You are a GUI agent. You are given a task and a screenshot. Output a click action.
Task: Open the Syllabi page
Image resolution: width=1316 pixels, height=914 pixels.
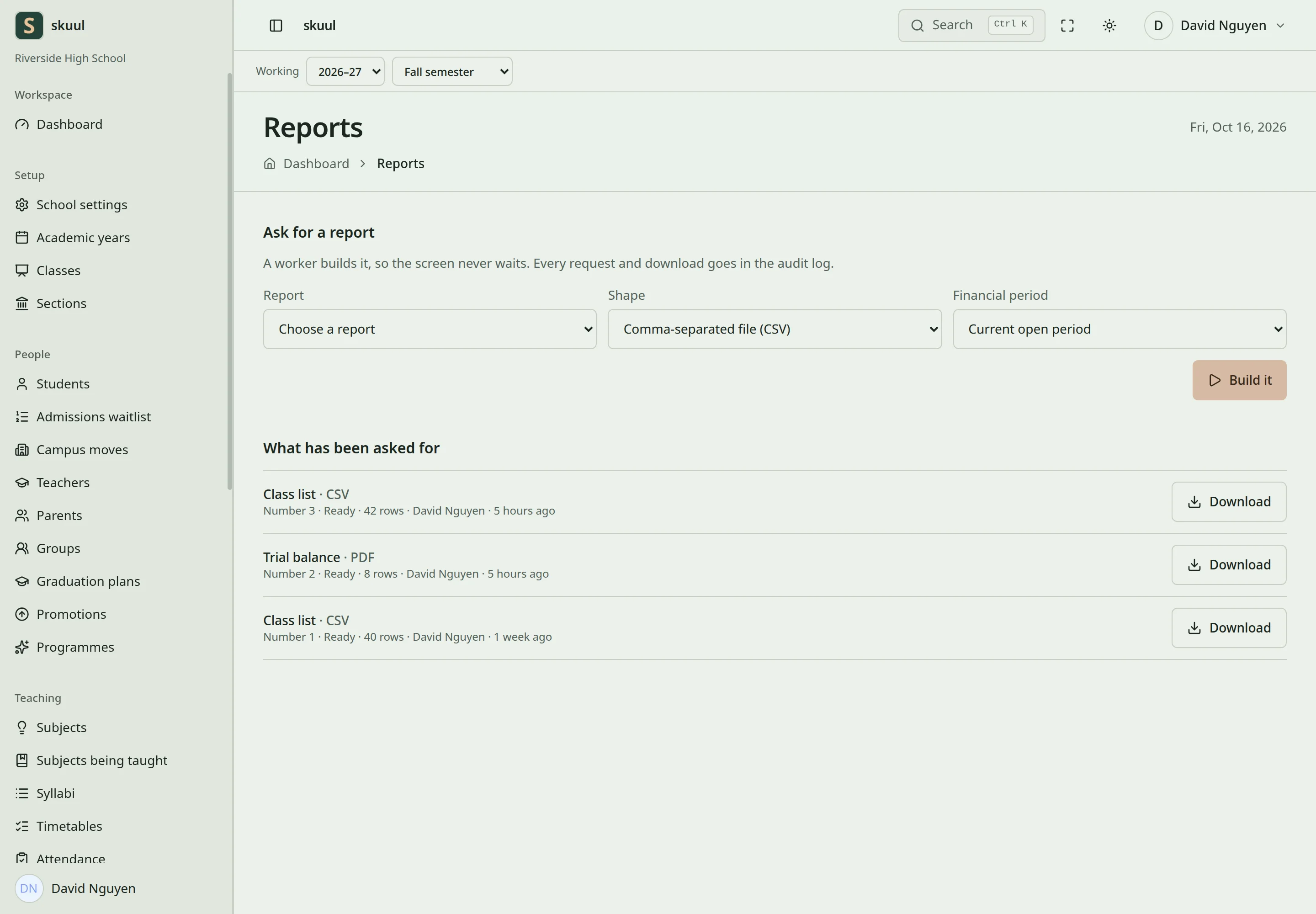pyautogui.click(x=56, y=794)
